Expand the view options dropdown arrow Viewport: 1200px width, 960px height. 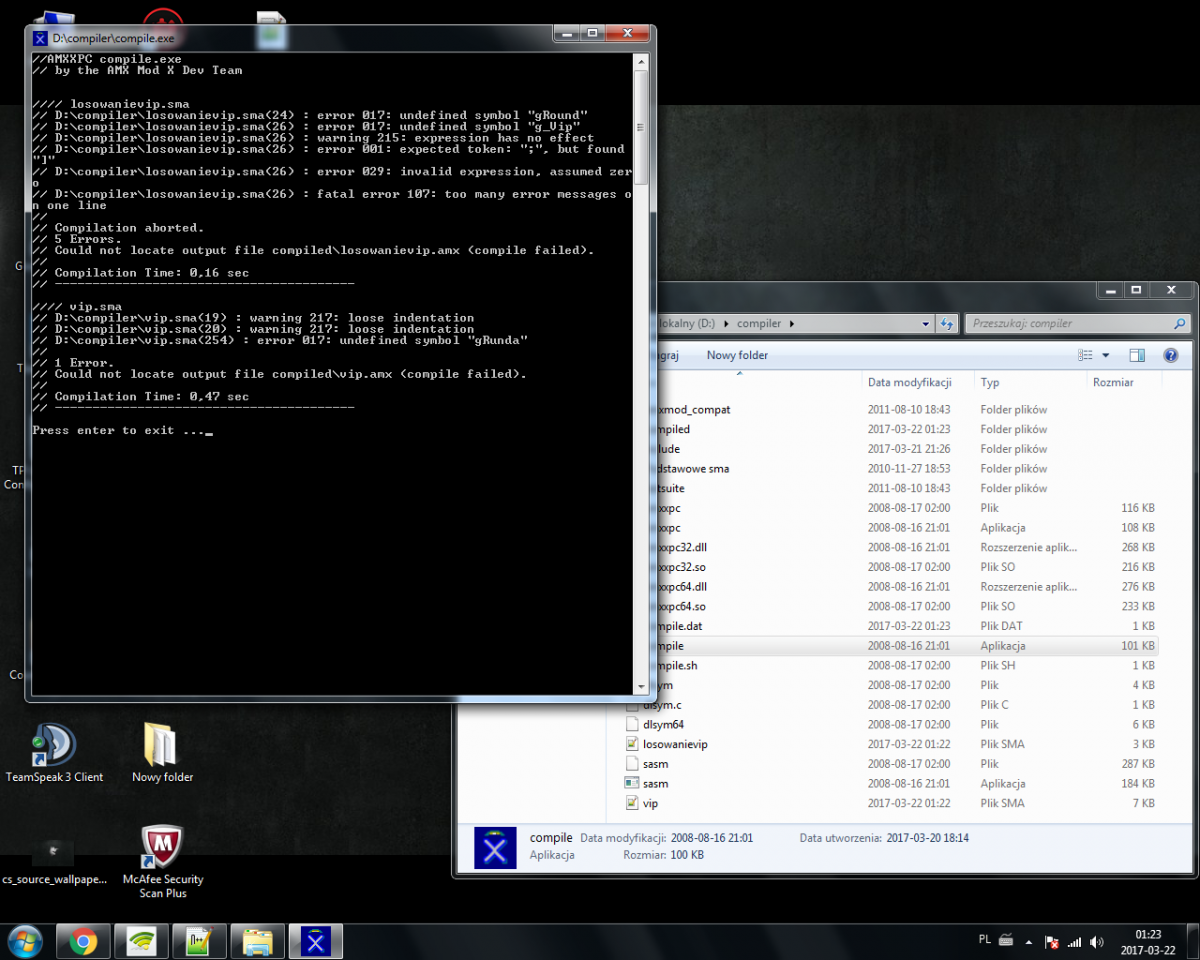pyautogui.click(x=1106, y=355)
